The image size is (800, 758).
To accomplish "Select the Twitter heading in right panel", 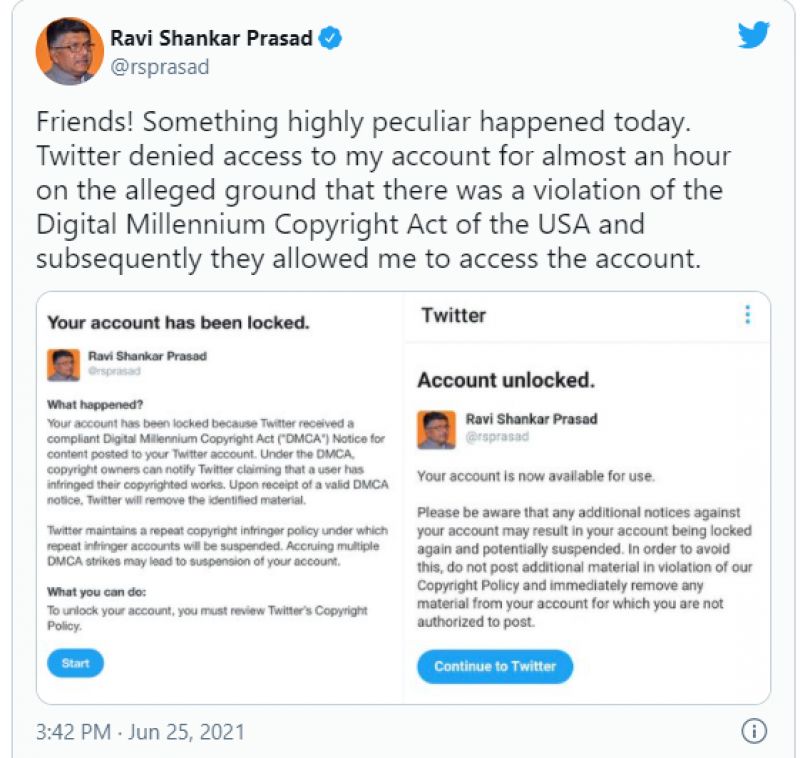I will [453, 315].
